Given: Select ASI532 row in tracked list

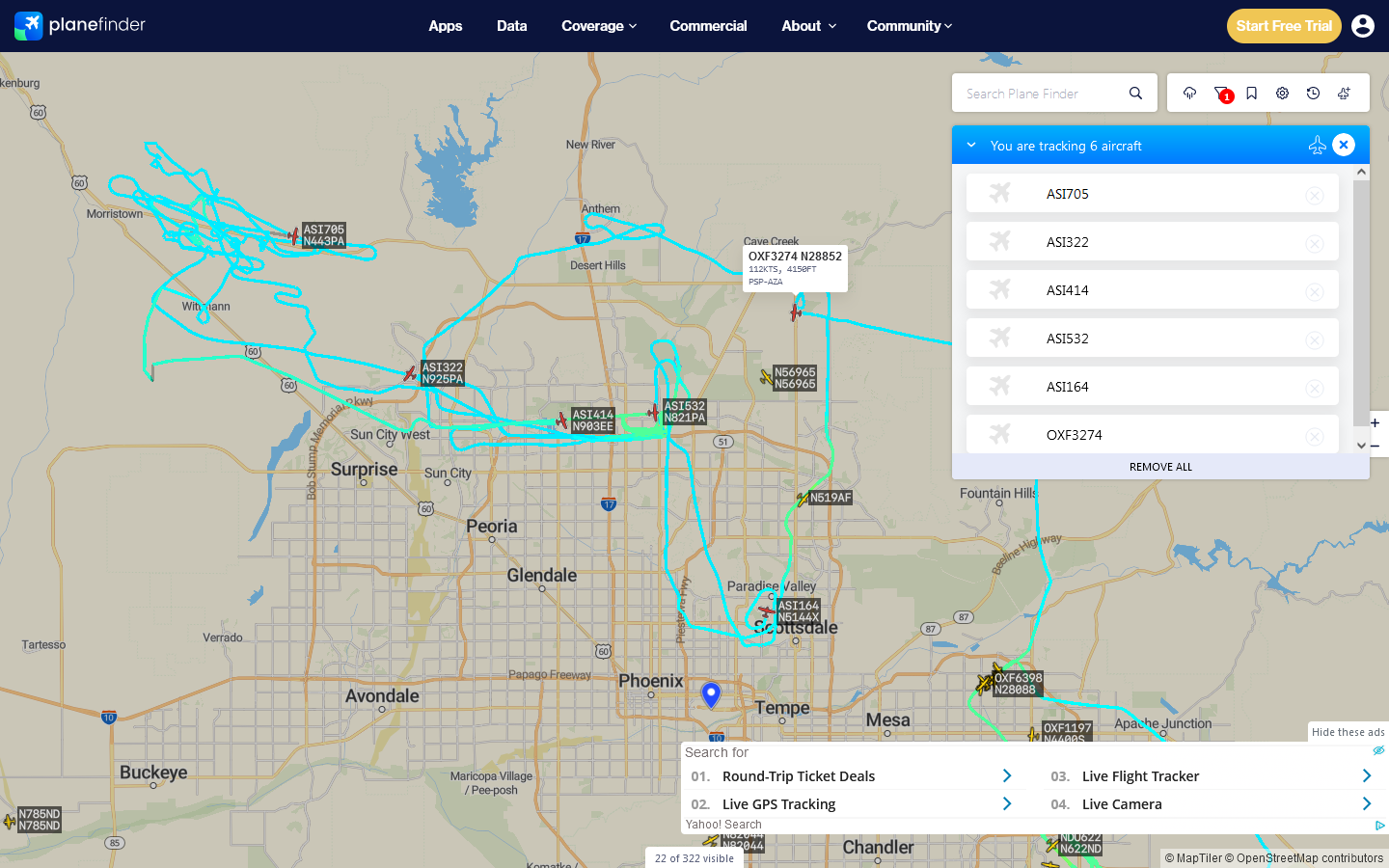Looking at the screenshot, I should coord(1153,338).
